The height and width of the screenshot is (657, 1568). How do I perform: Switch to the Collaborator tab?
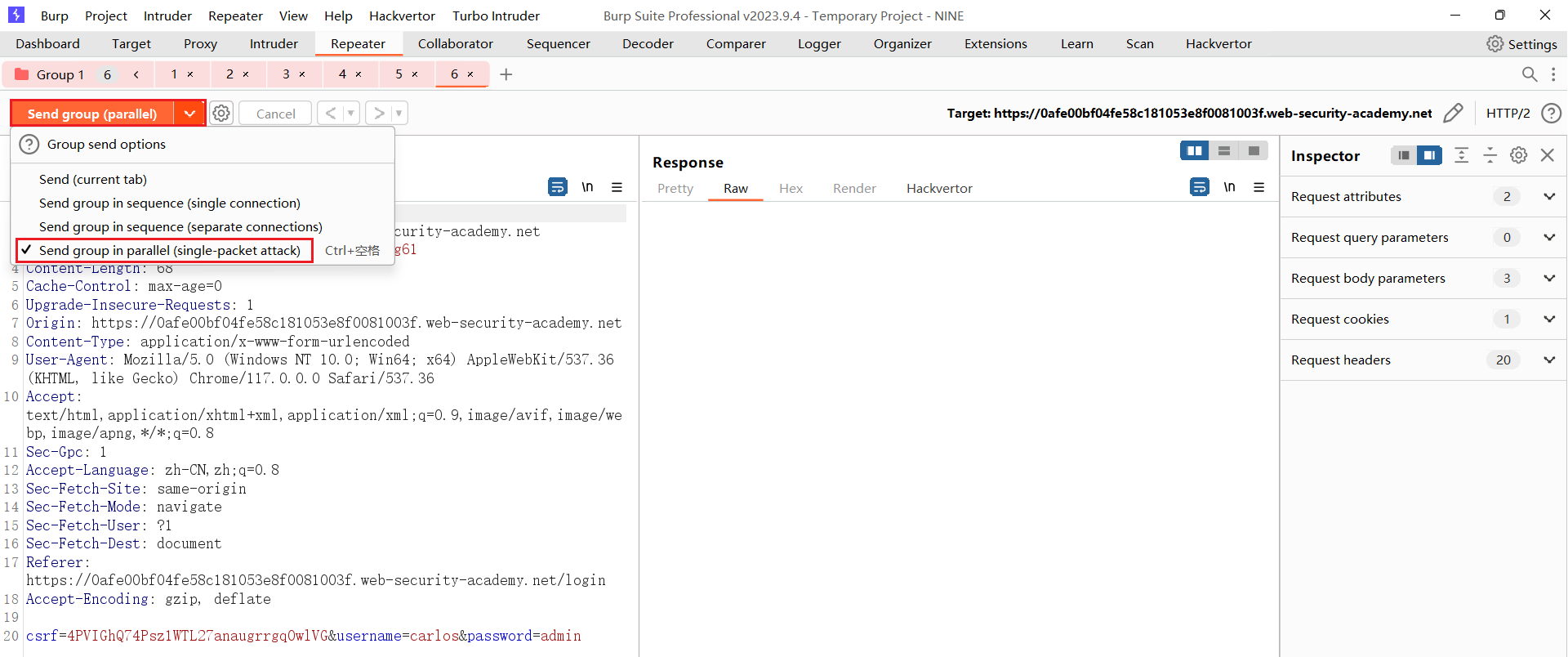(456, 44)
